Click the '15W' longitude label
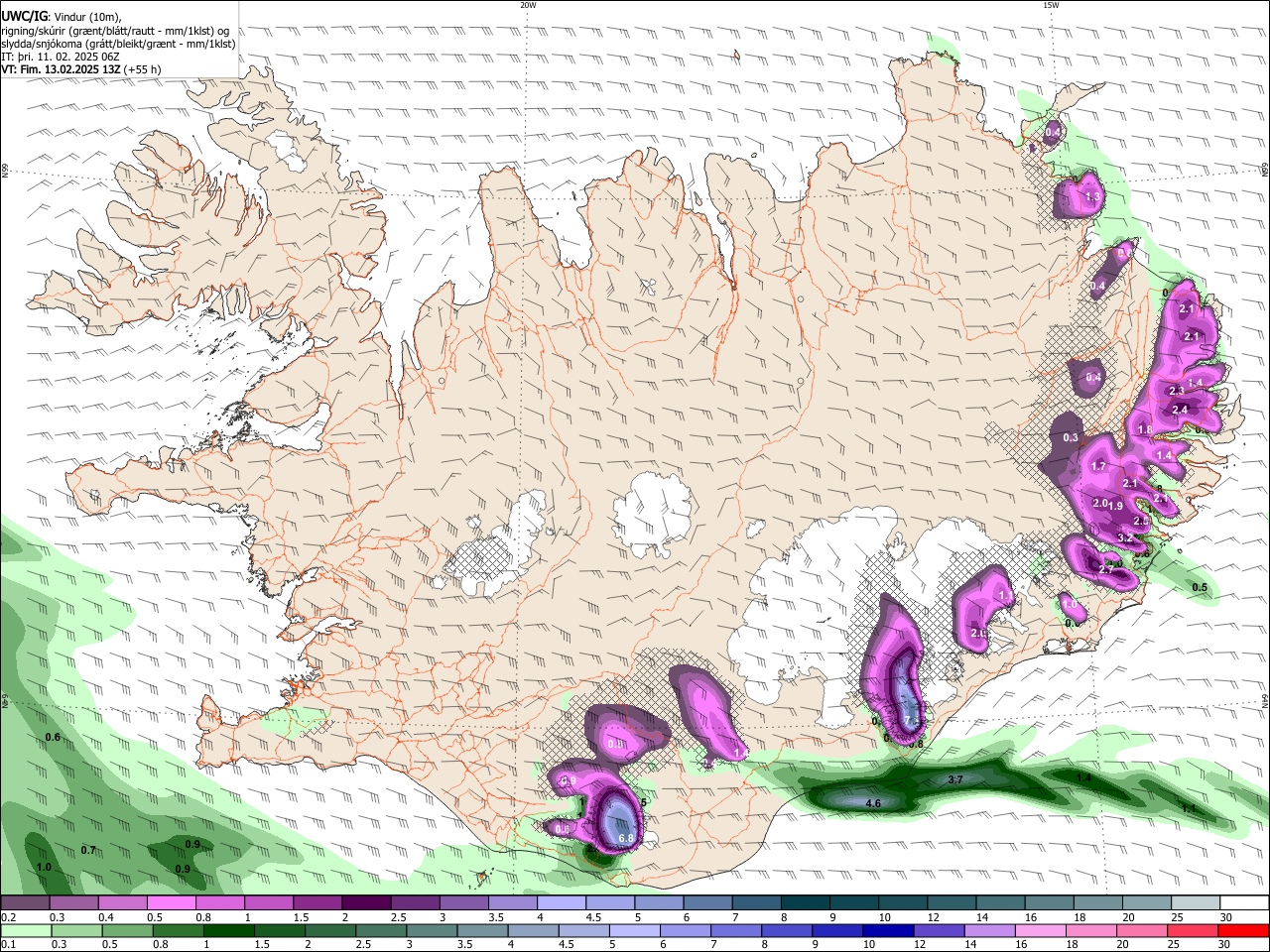Screen dimensions: 1270x952 coord(1051,5)
